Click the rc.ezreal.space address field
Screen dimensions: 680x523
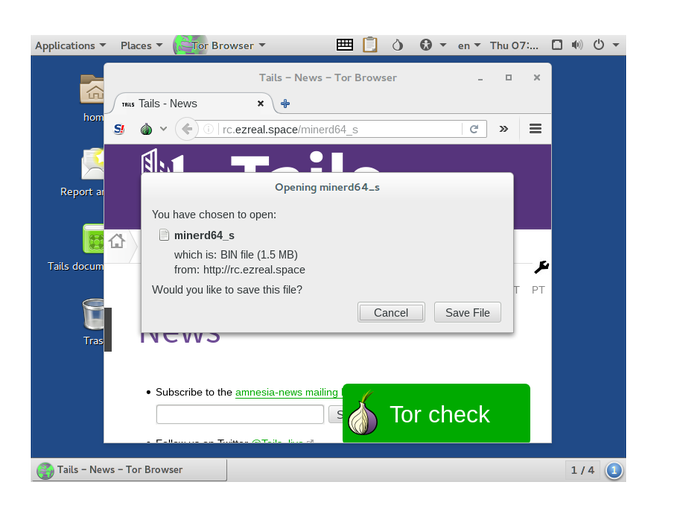[x=340, y=130]
